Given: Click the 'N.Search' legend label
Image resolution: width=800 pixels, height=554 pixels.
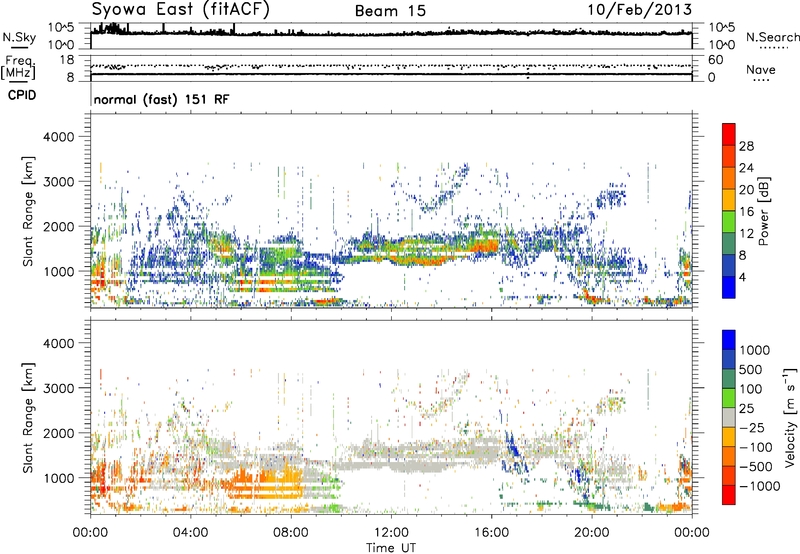Looking at the screenshot, I should point(772,37).
